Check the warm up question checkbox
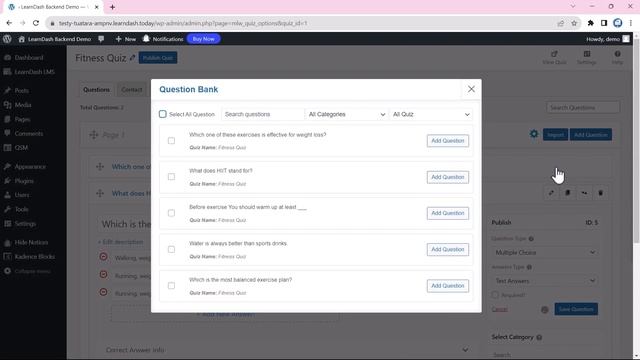The image size is (640, 360). [x=171, y=213]
